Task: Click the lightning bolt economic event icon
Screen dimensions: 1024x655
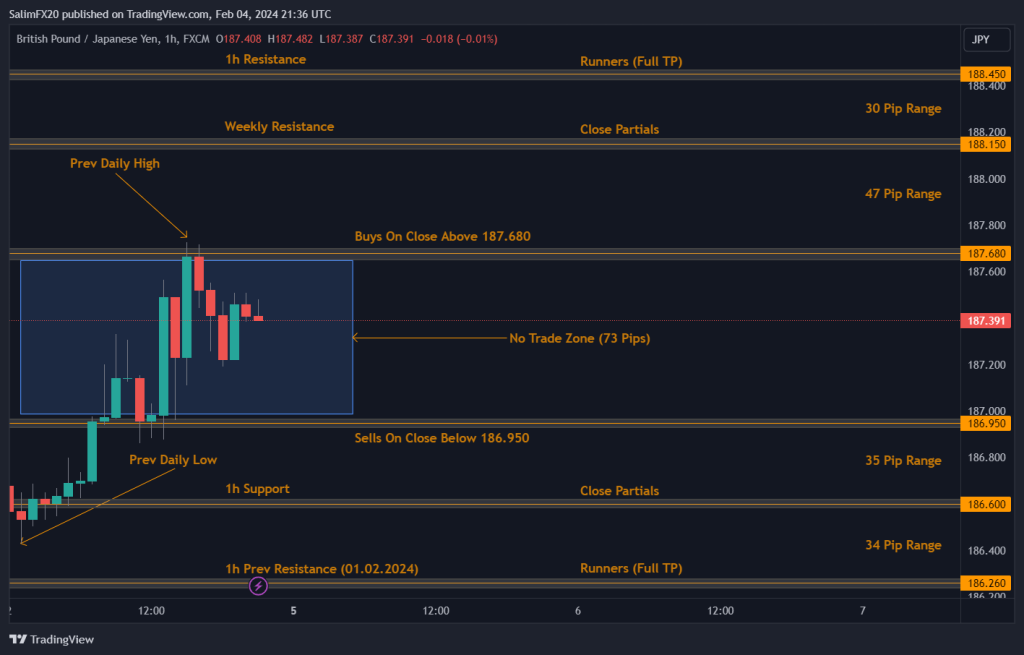Action: coord(258,586)
